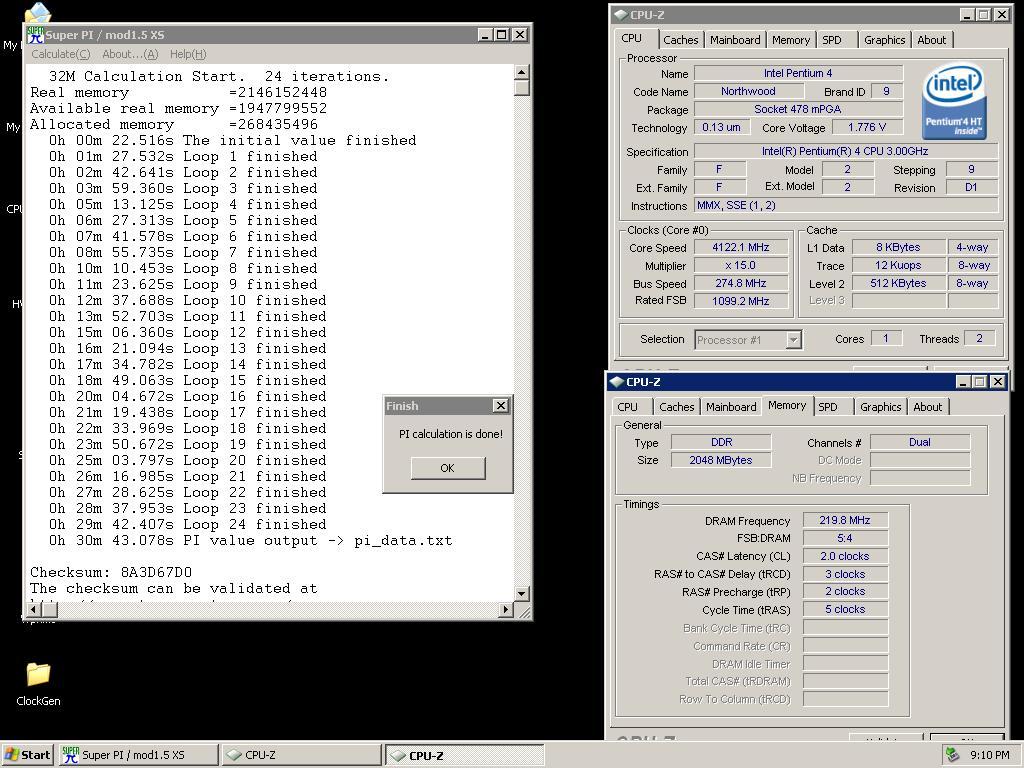This screenshot has width=1024, height=768.
Task: Switch to Memory tab in upper CPU-Z
Action: click(x=790, y=40)
